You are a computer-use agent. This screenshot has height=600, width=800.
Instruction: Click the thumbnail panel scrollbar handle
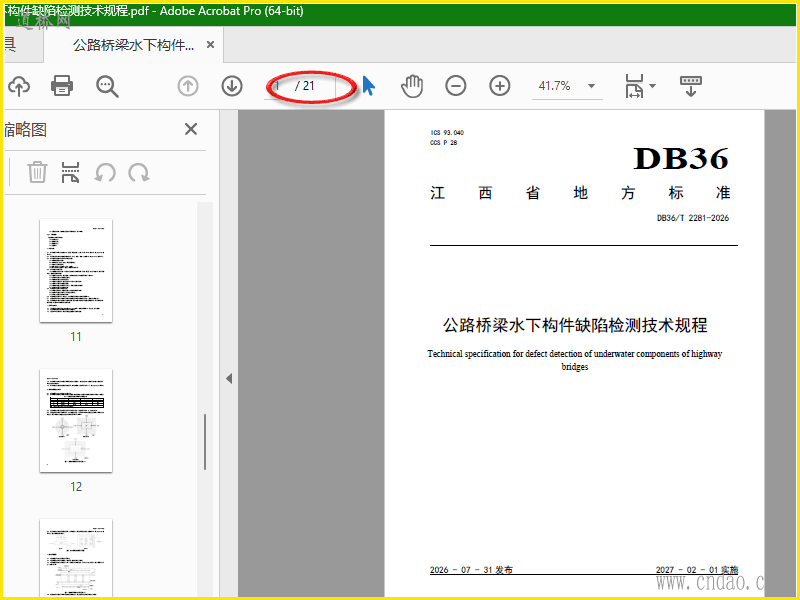tap(205, 442)
